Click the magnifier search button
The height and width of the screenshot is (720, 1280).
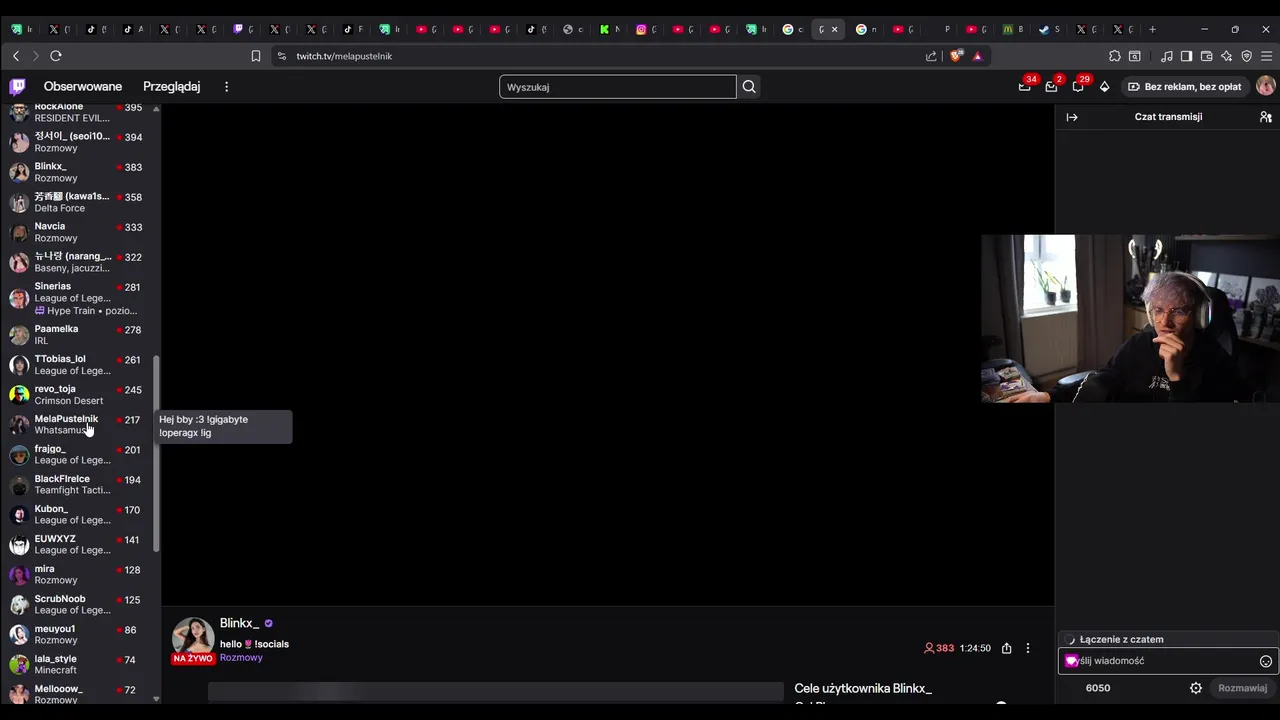[x=749, y=87]
